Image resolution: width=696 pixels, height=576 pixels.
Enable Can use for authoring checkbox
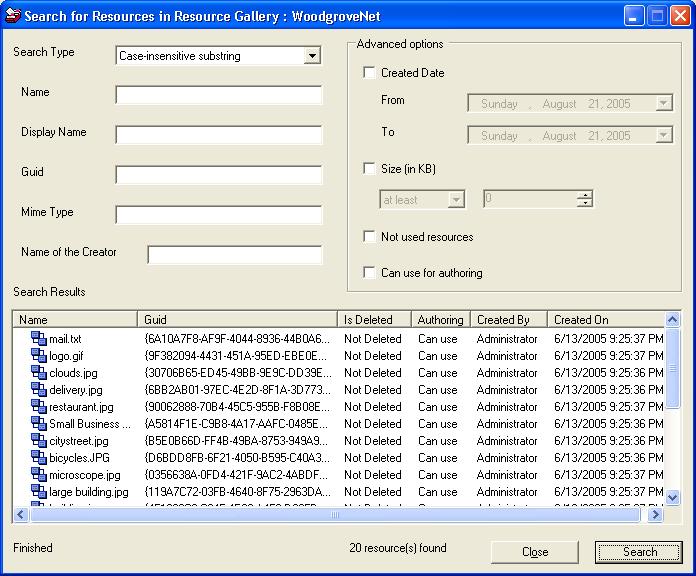coord(370,273)
